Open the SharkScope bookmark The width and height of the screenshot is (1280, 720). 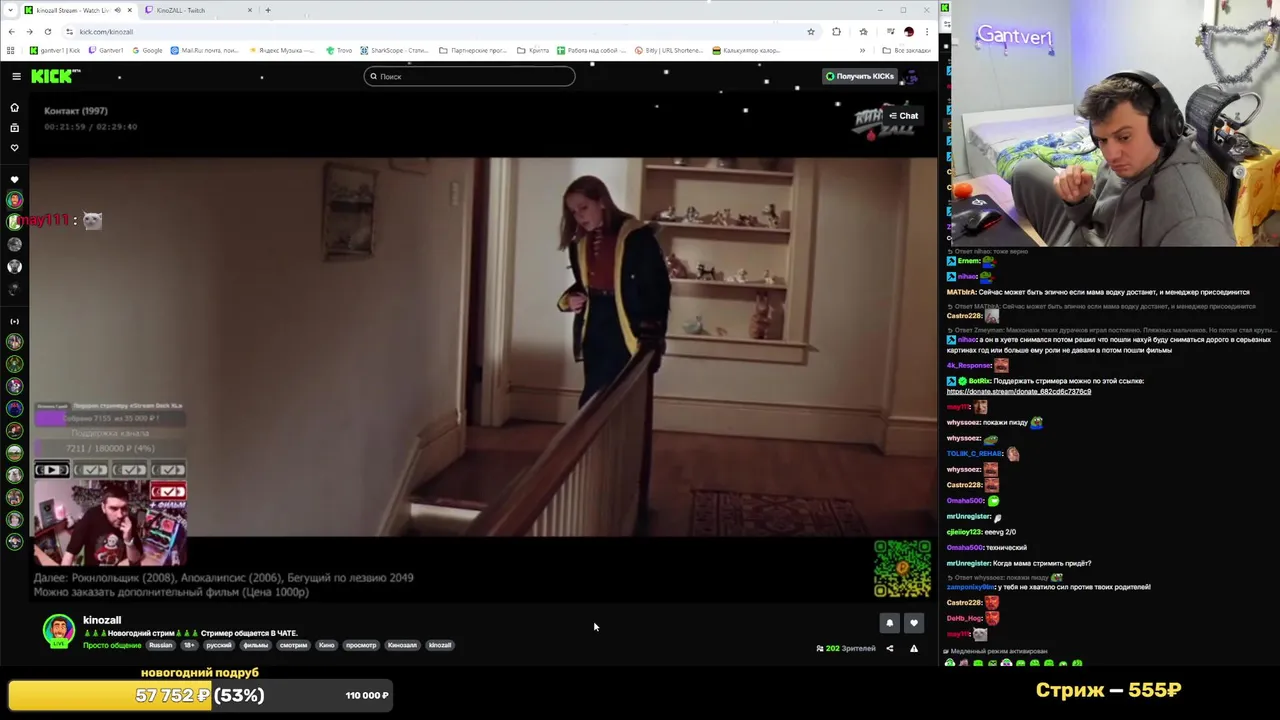[x=395, y=50]
